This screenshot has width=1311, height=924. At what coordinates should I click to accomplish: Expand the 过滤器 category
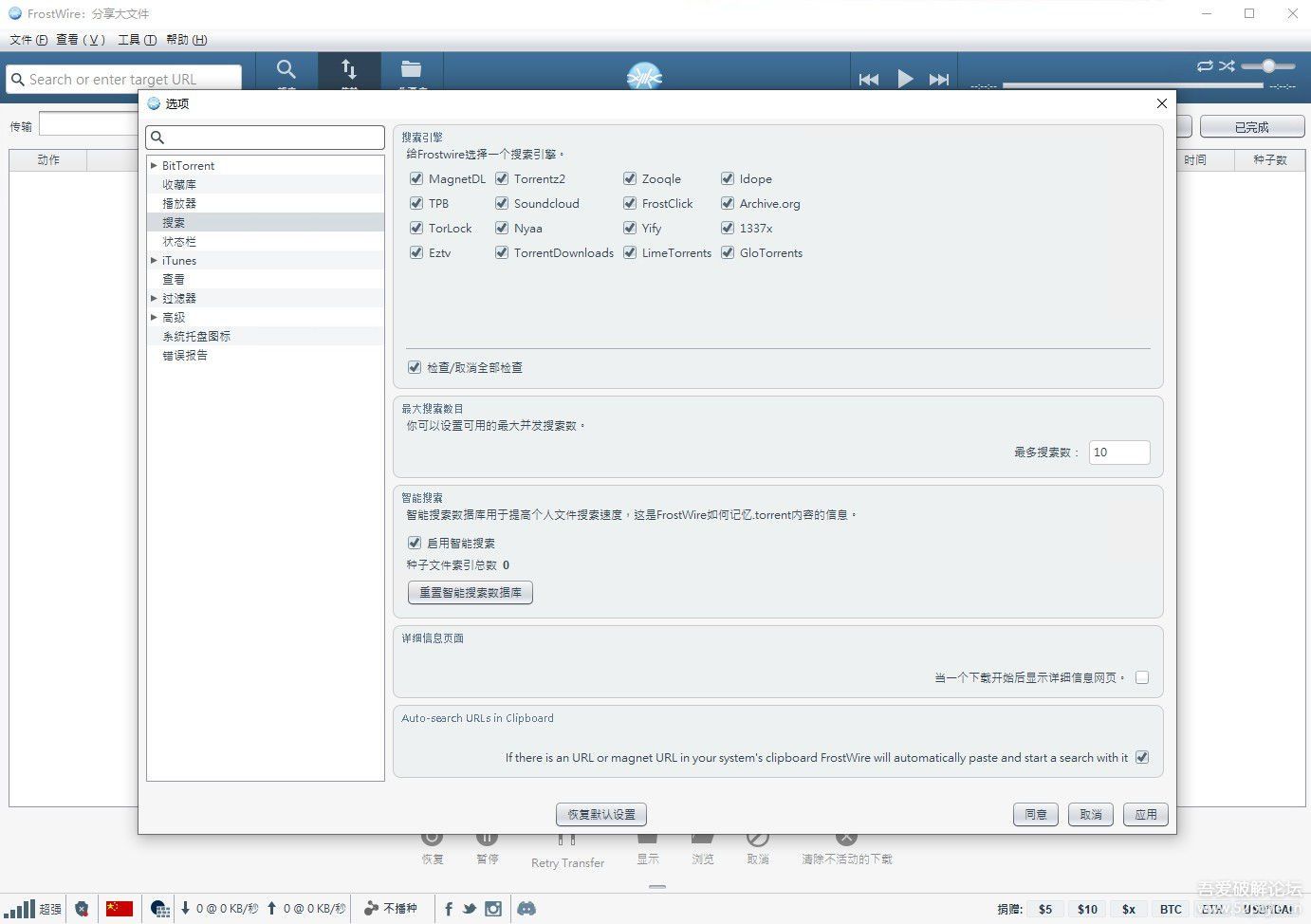click(154, 298)
